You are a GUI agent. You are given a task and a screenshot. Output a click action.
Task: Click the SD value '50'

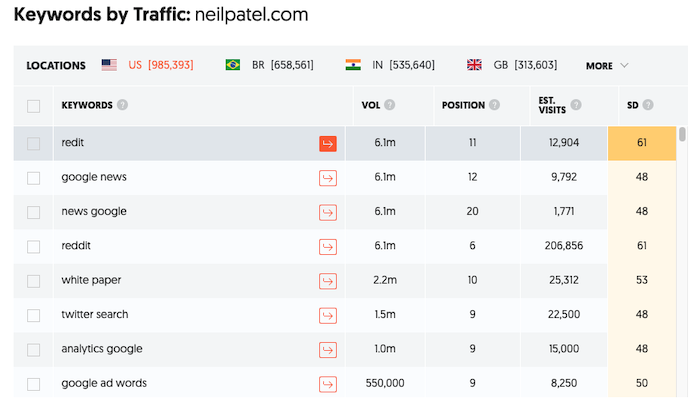click(642, 383)
